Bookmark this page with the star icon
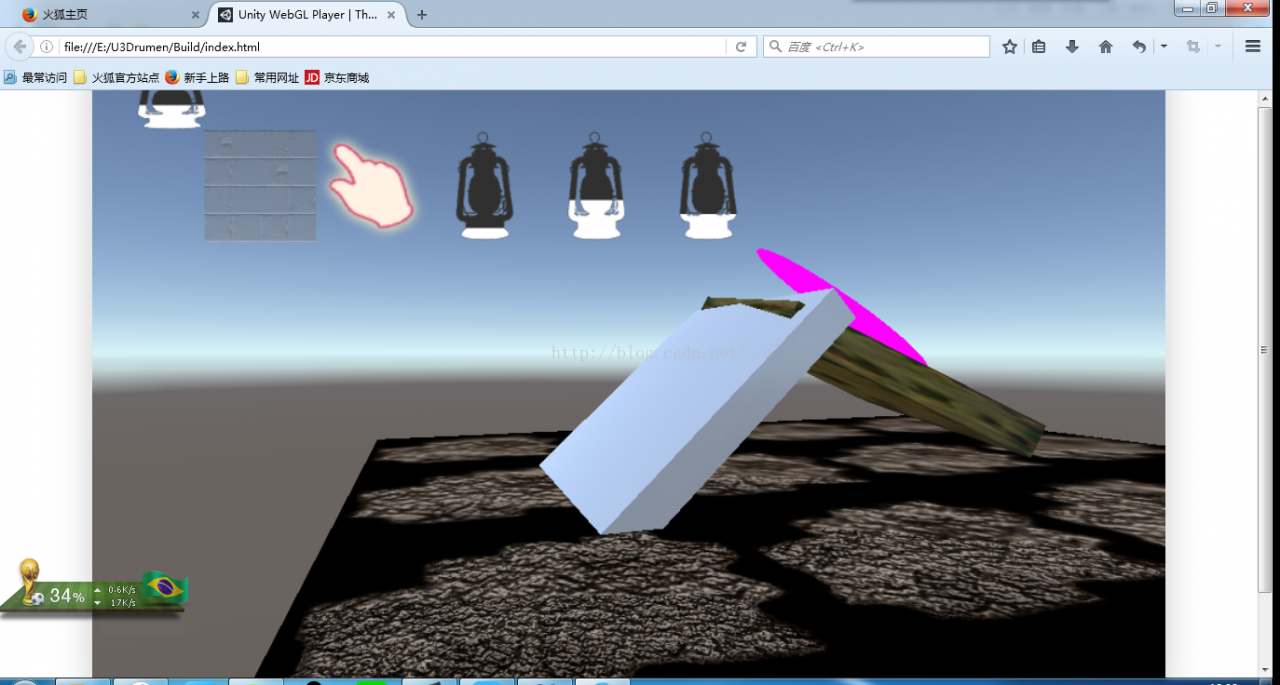 click(1010, 47)
